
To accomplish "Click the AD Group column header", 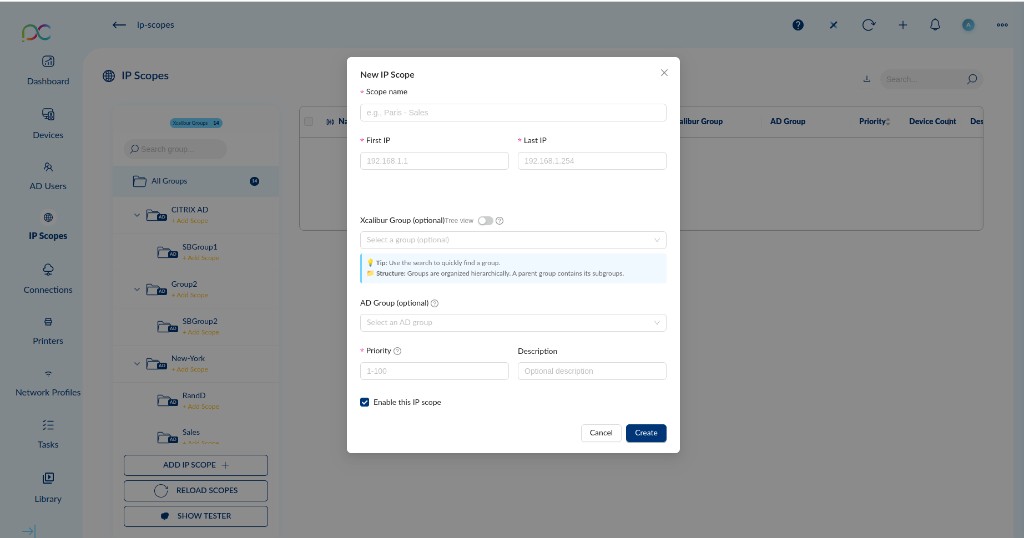I will pyautogui.click(x=788, y=121).
